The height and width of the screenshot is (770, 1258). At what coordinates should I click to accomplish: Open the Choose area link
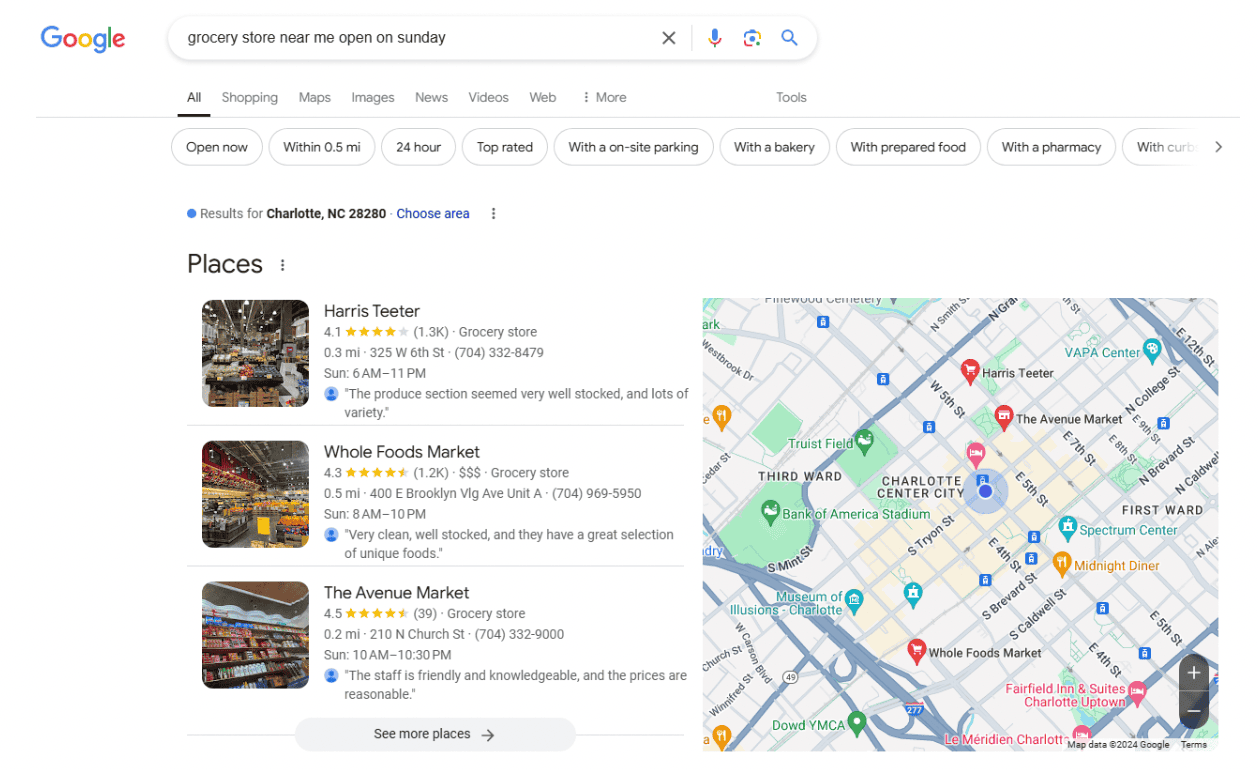pyautogui.click(x=432, y=213)
